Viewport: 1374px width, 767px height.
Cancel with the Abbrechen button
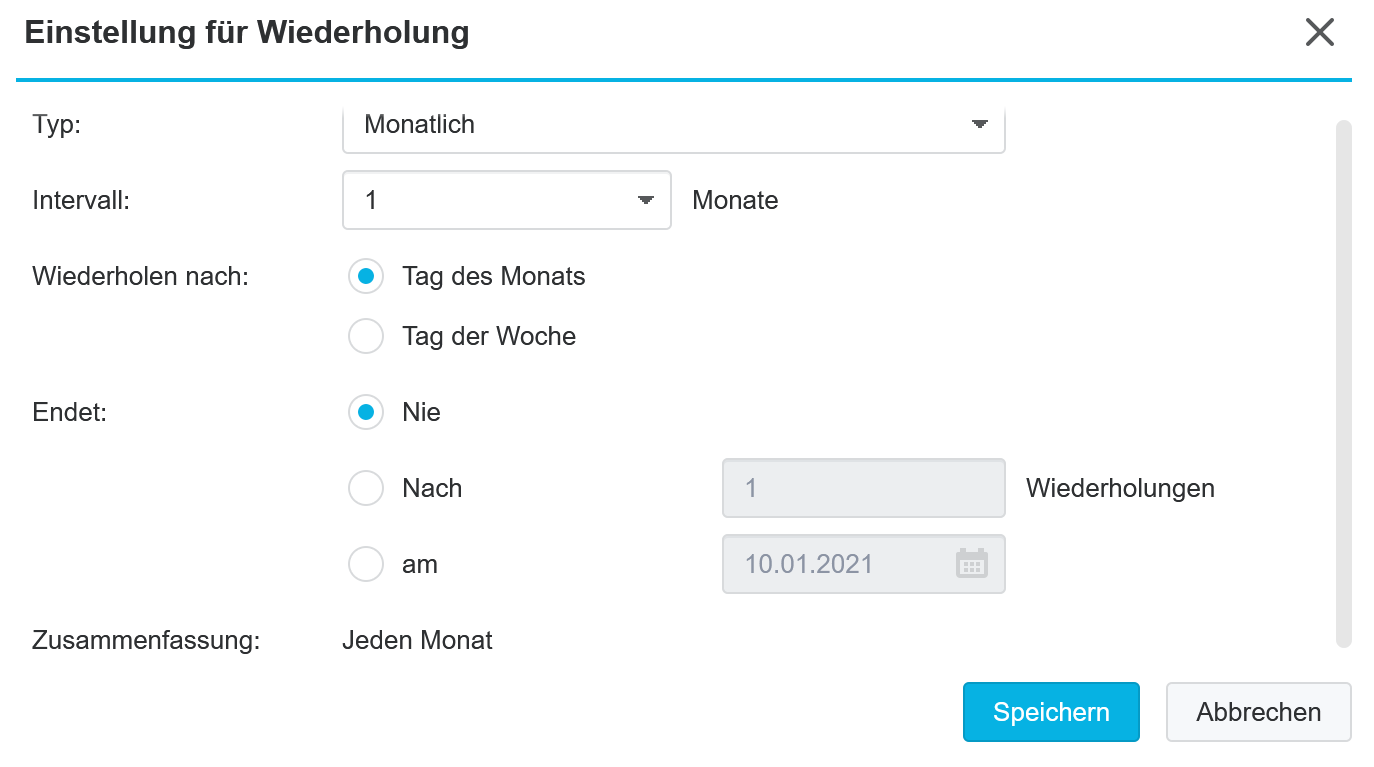[1258, 712]
